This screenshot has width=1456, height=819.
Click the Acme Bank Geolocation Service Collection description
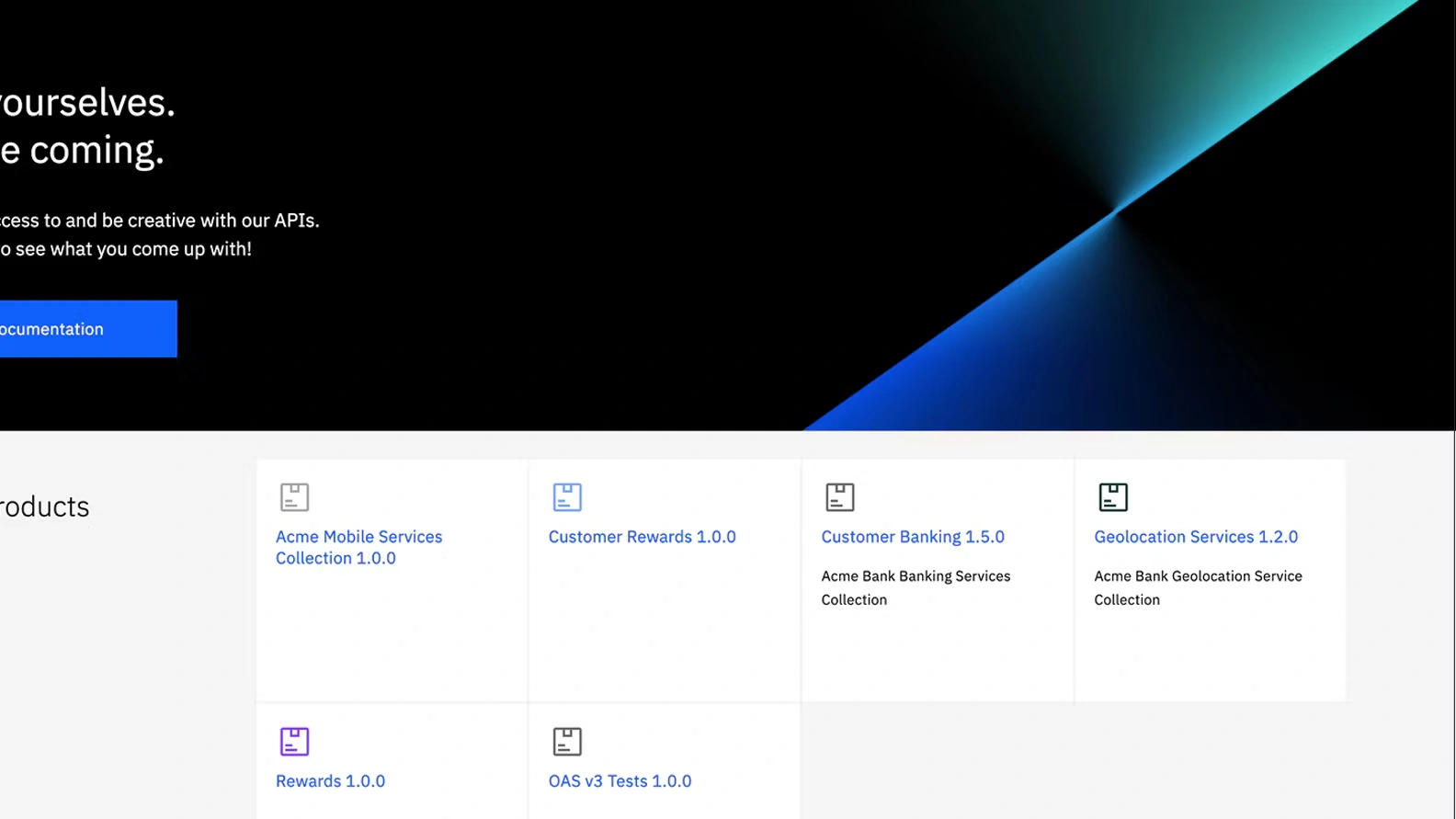(1197, 587)
